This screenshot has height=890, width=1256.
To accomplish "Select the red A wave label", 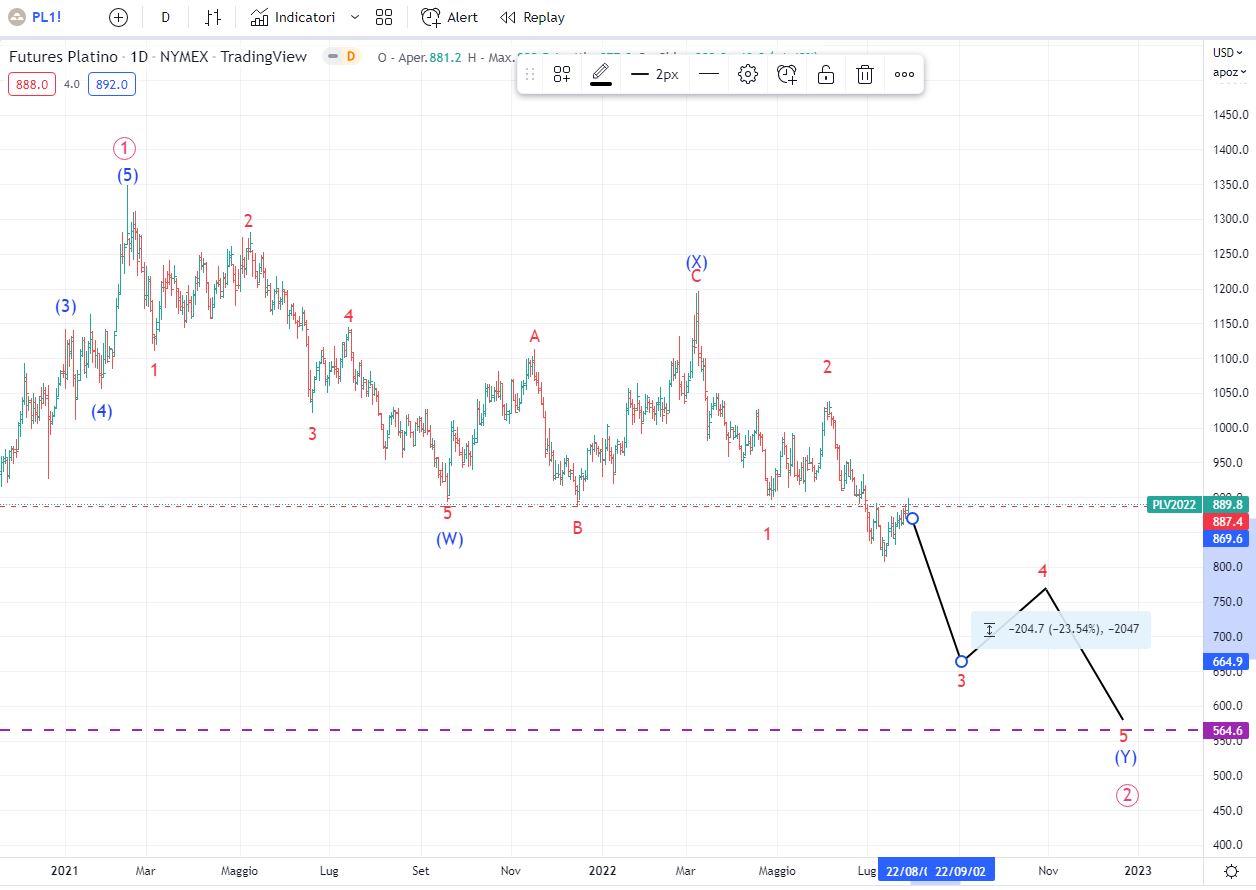I will pyautogui.click(x=535, y=337).
